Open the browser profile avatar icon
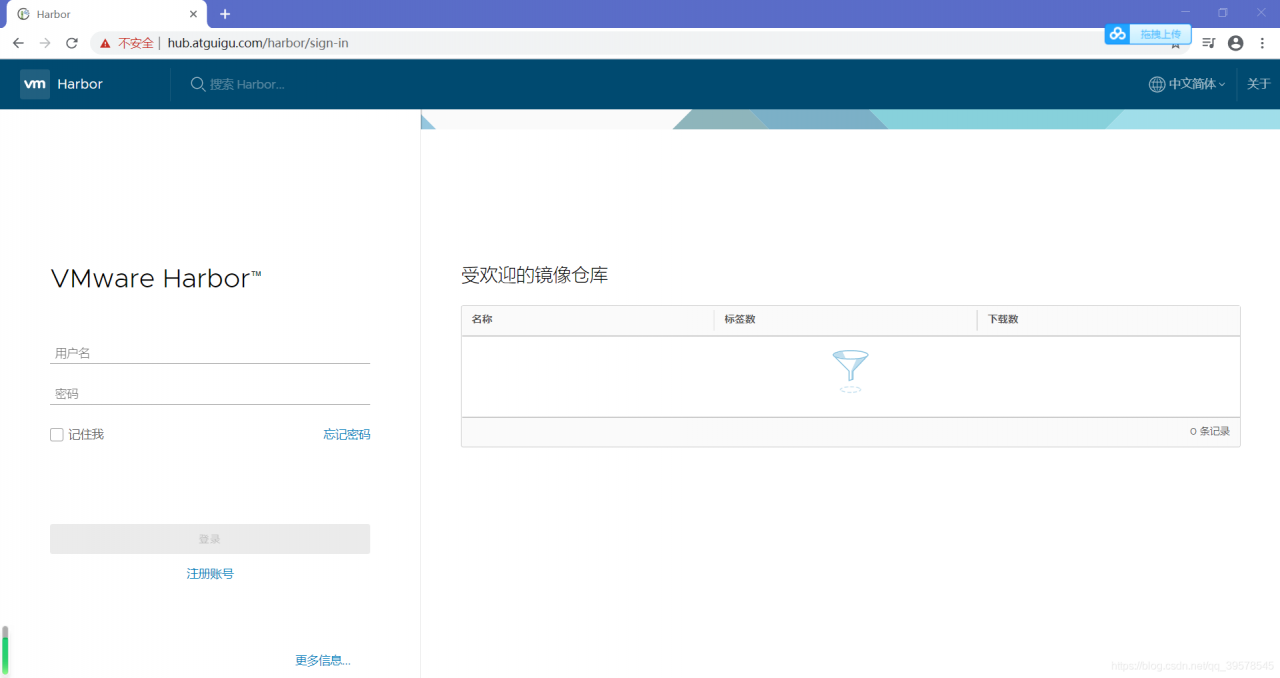Viewport: 1280px width, 678px height. (1236, 43)
